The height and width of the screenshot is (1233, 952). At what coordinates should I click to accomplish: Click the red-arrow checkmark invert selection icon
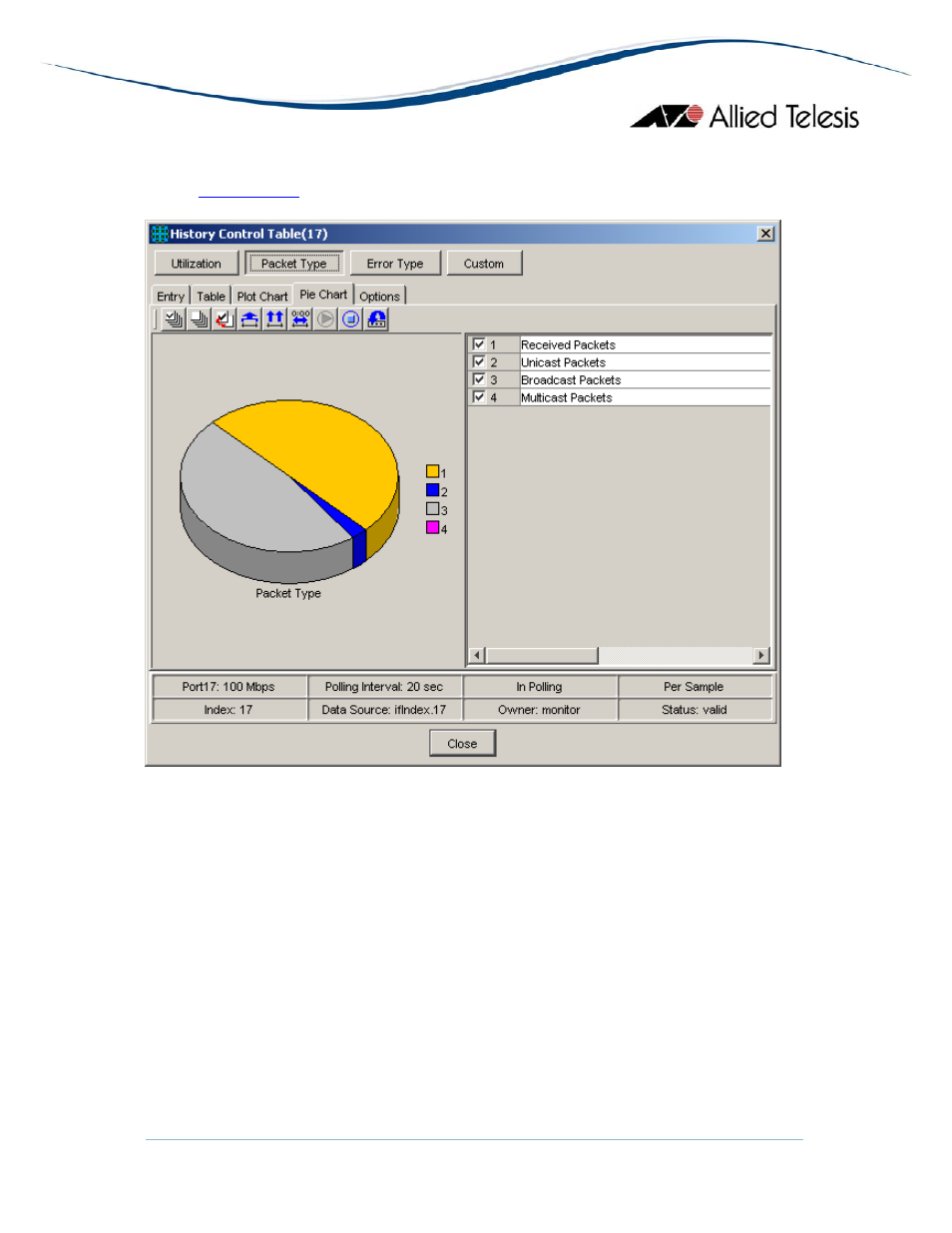point(224,319)
